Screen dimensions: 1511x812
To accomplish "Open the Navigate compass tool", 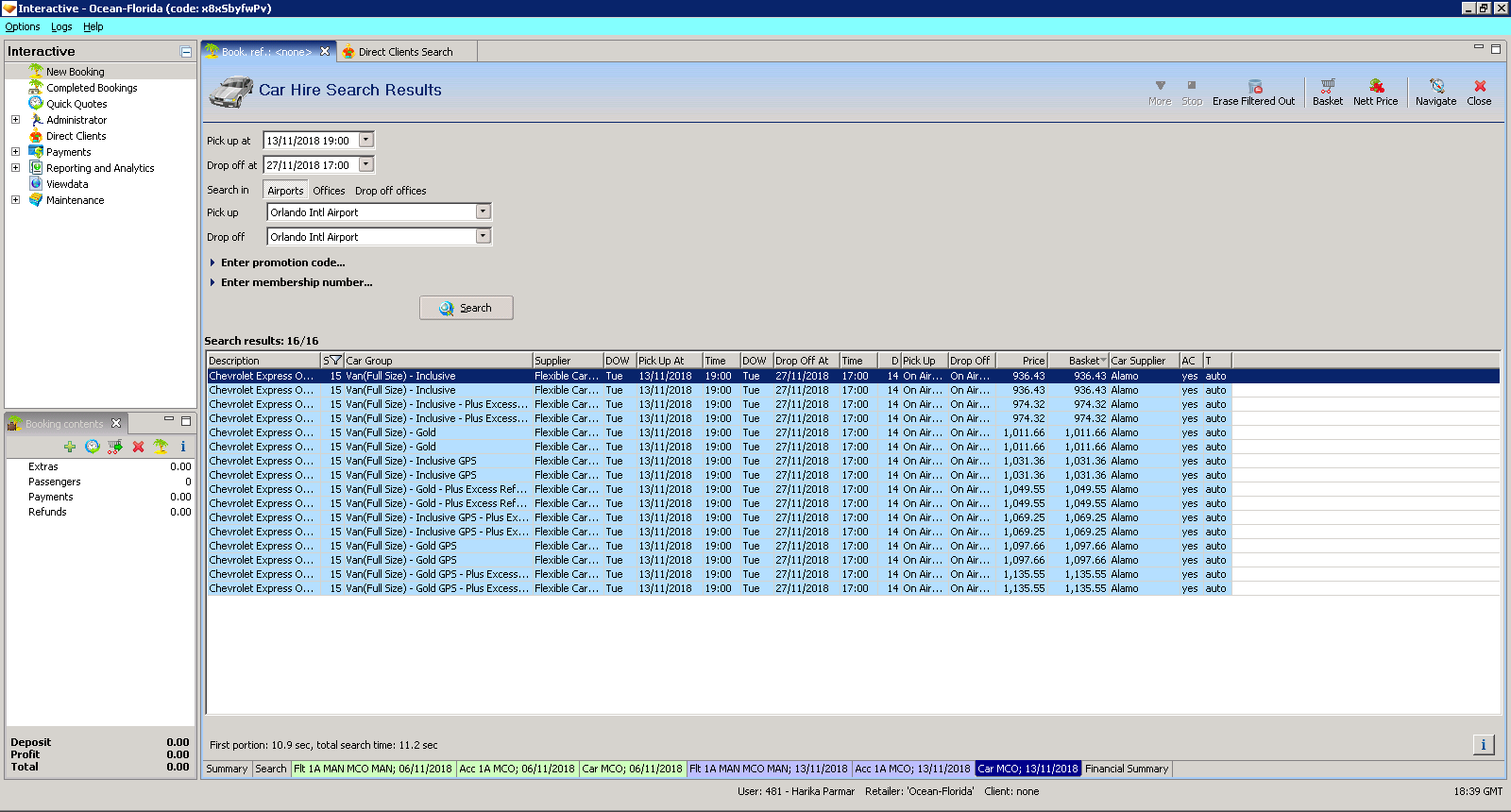I will [x=1435, y=86].
